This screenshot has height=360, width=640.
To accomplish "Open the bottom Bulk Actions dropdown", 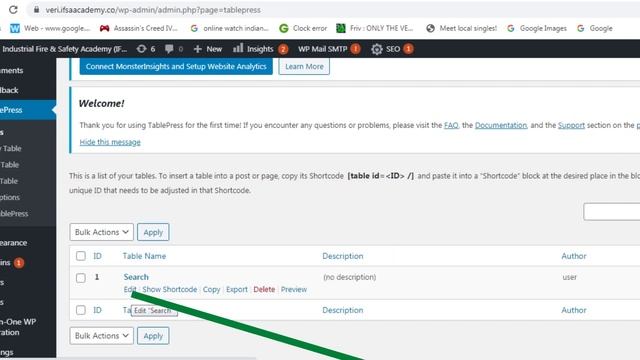I will [x=101, y=336].
